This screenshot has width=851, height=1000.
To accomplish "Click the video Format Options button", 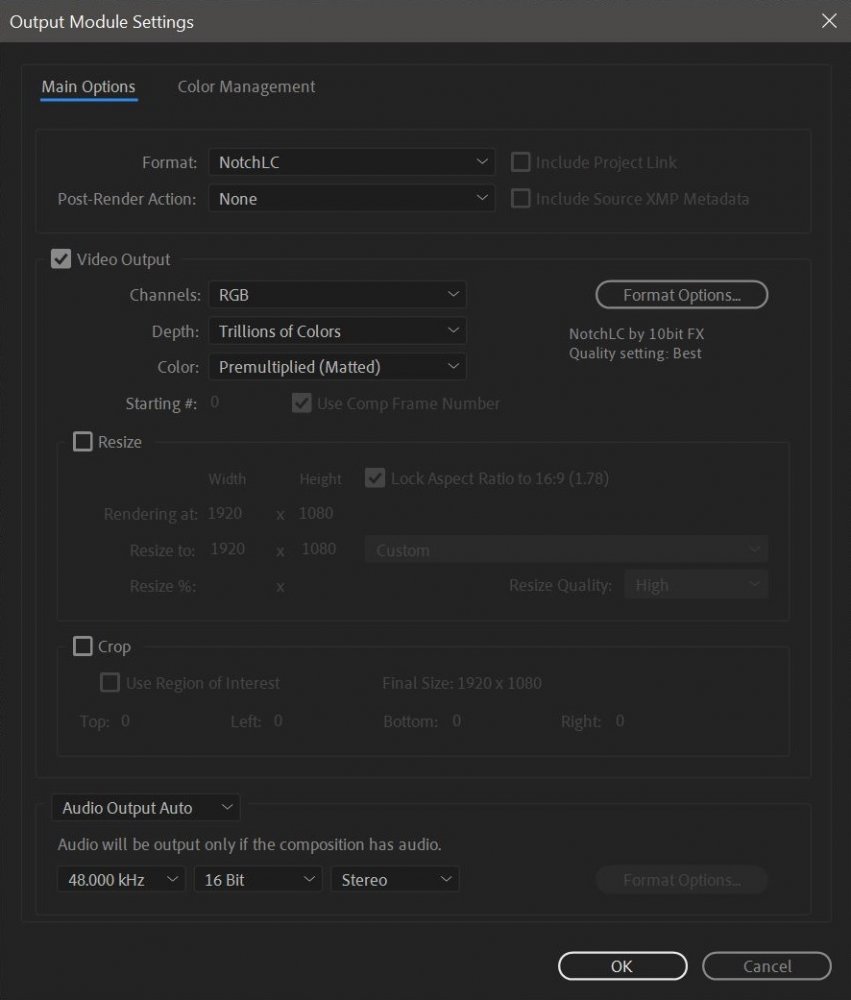I will coord(681,295).
